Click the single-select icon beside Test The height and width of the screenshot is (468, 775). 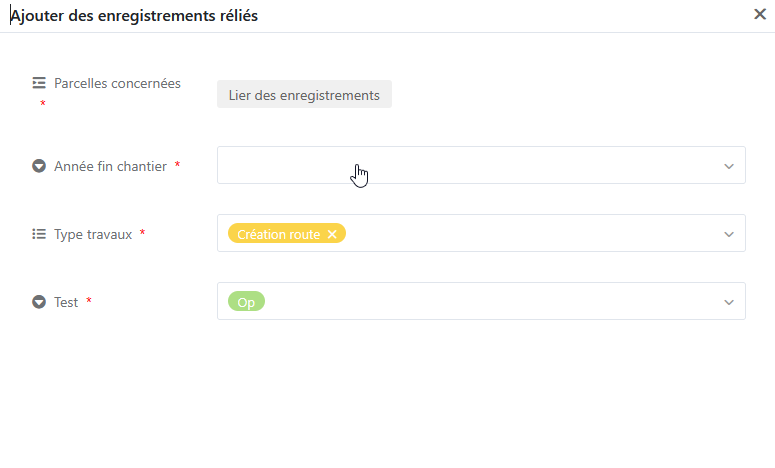39,302
